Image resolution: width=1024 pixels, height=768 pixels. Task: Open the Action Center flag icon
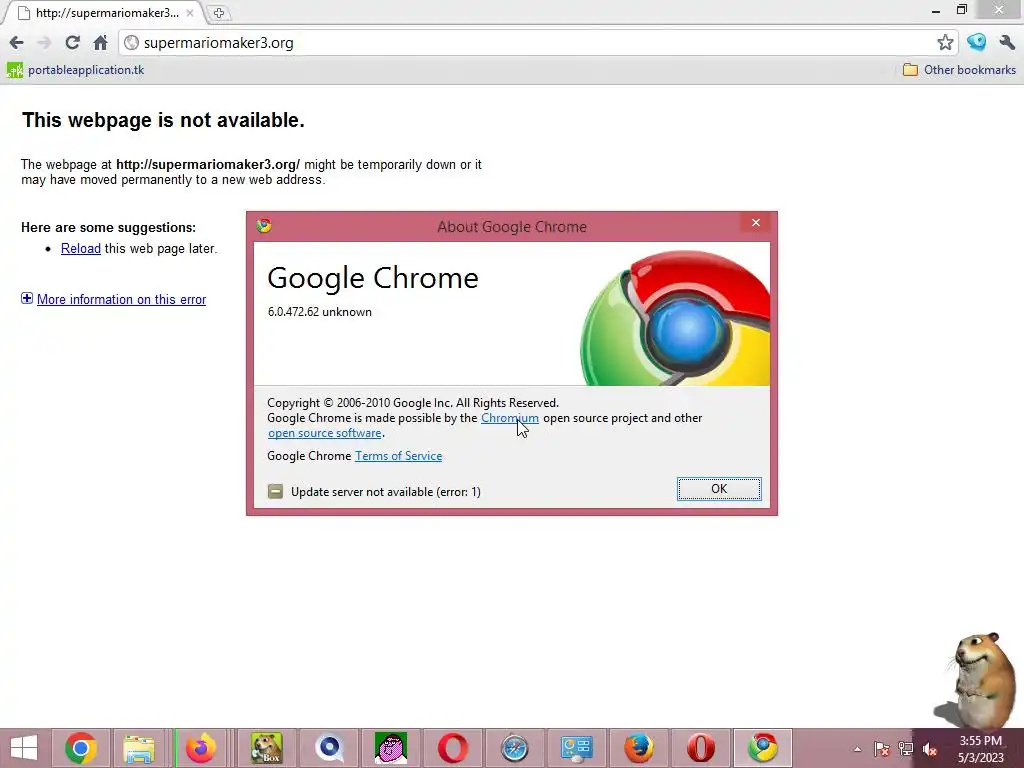882,749
